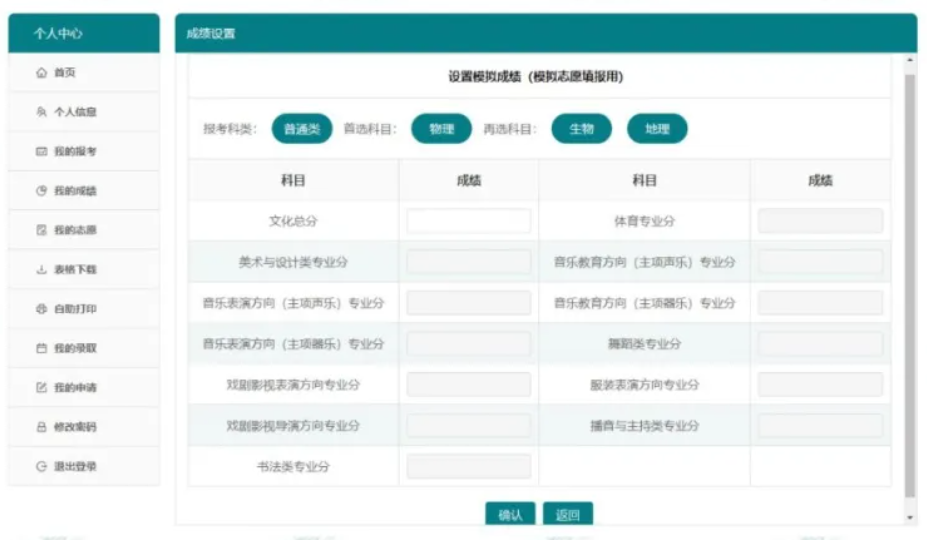Viewport: 927px width, 540px height.
Task: Select the 物理 first-choice subject pill
Action: 442,128
